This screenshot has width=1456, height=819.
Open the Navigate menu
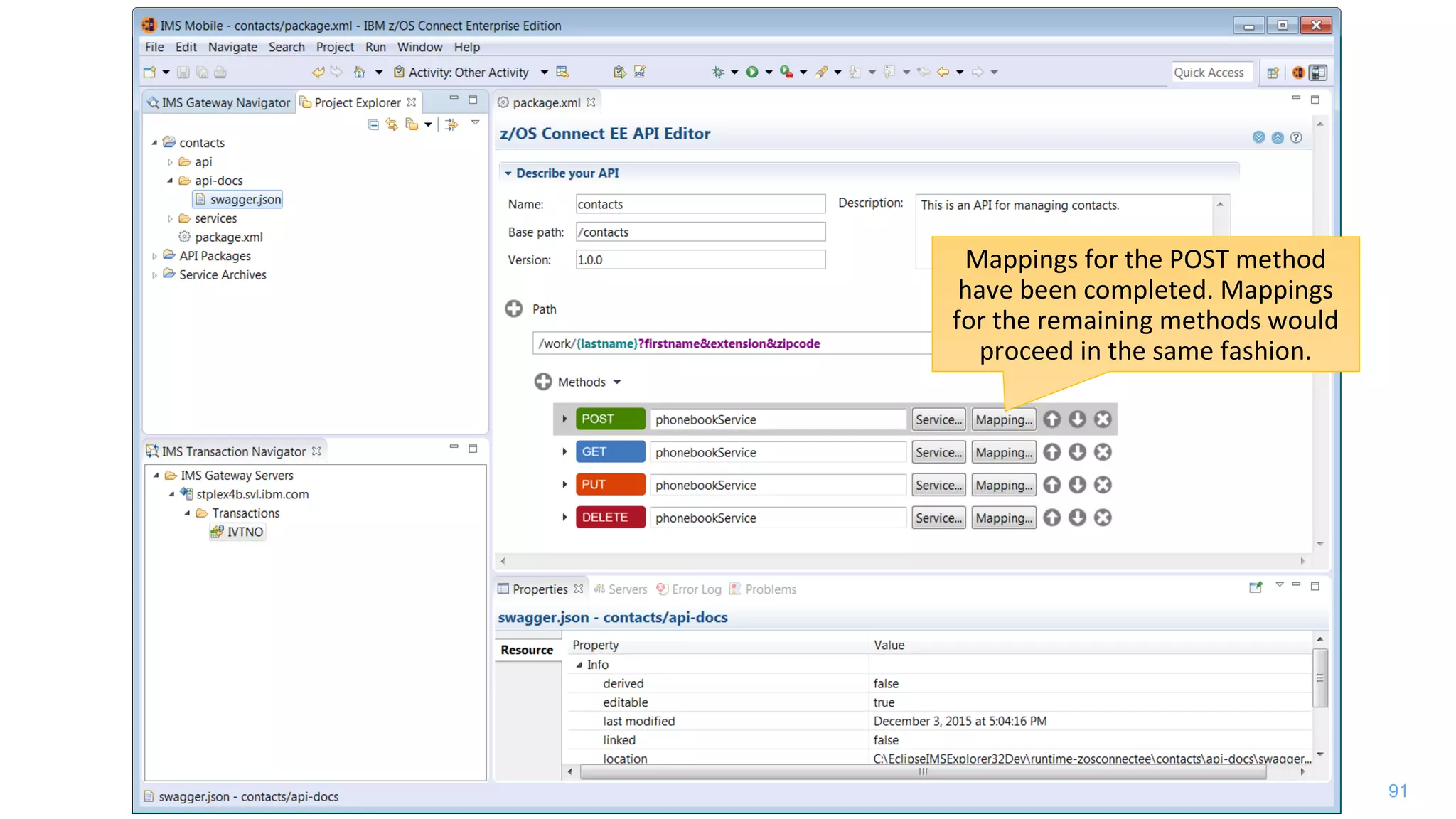(x=232, y=47)
